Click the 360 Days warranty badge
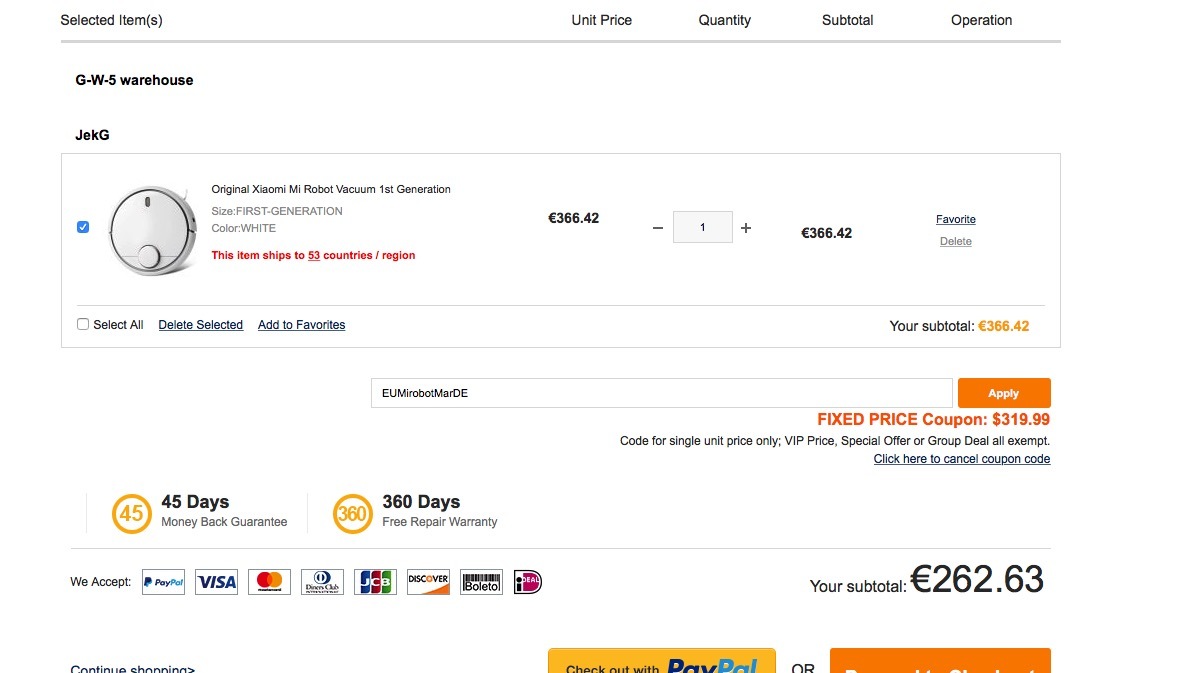The image size is (1194, 673). tap(353, 514)
